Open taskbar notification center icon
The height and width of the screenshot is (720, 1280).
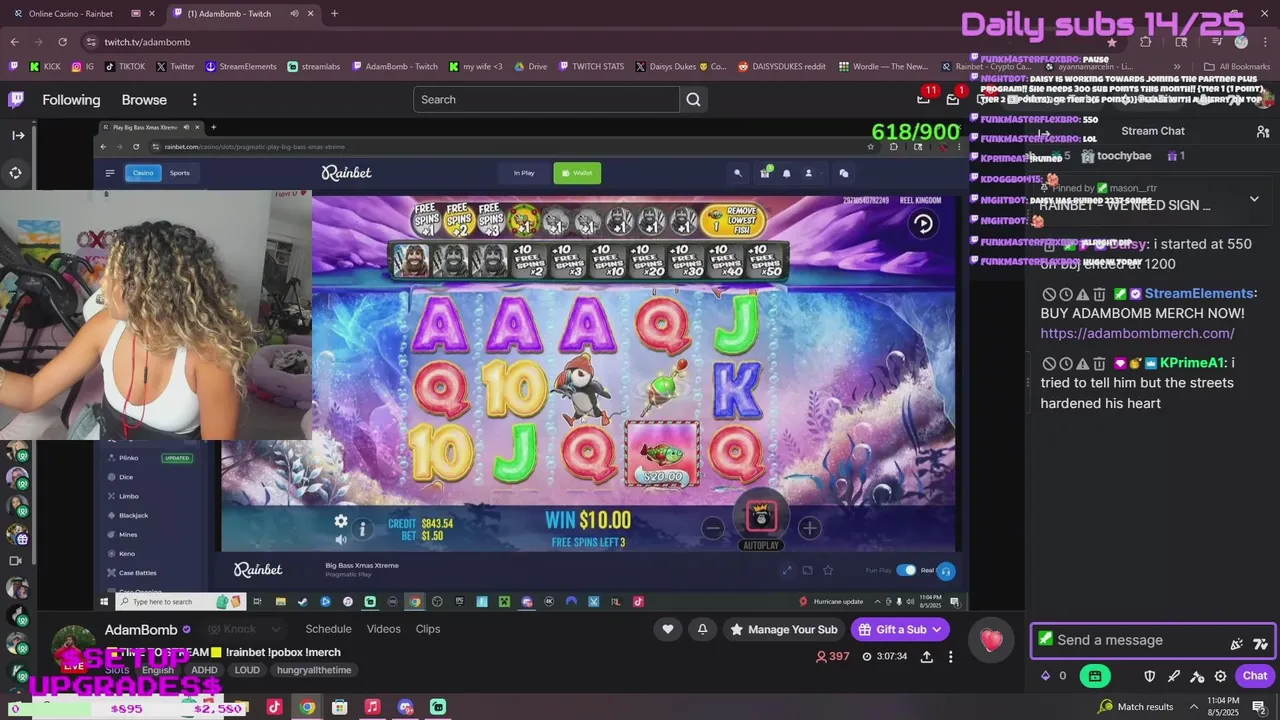1259,707
